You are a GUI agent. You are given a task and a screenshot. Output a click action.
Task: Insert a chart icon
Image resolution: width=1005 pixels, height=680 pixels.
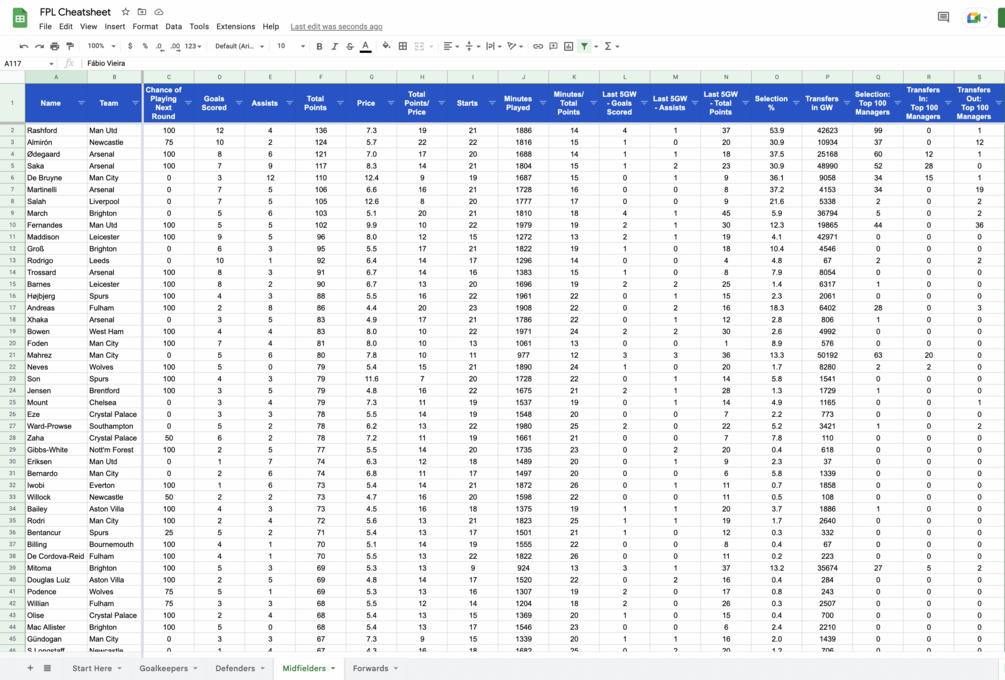(569, 46)
